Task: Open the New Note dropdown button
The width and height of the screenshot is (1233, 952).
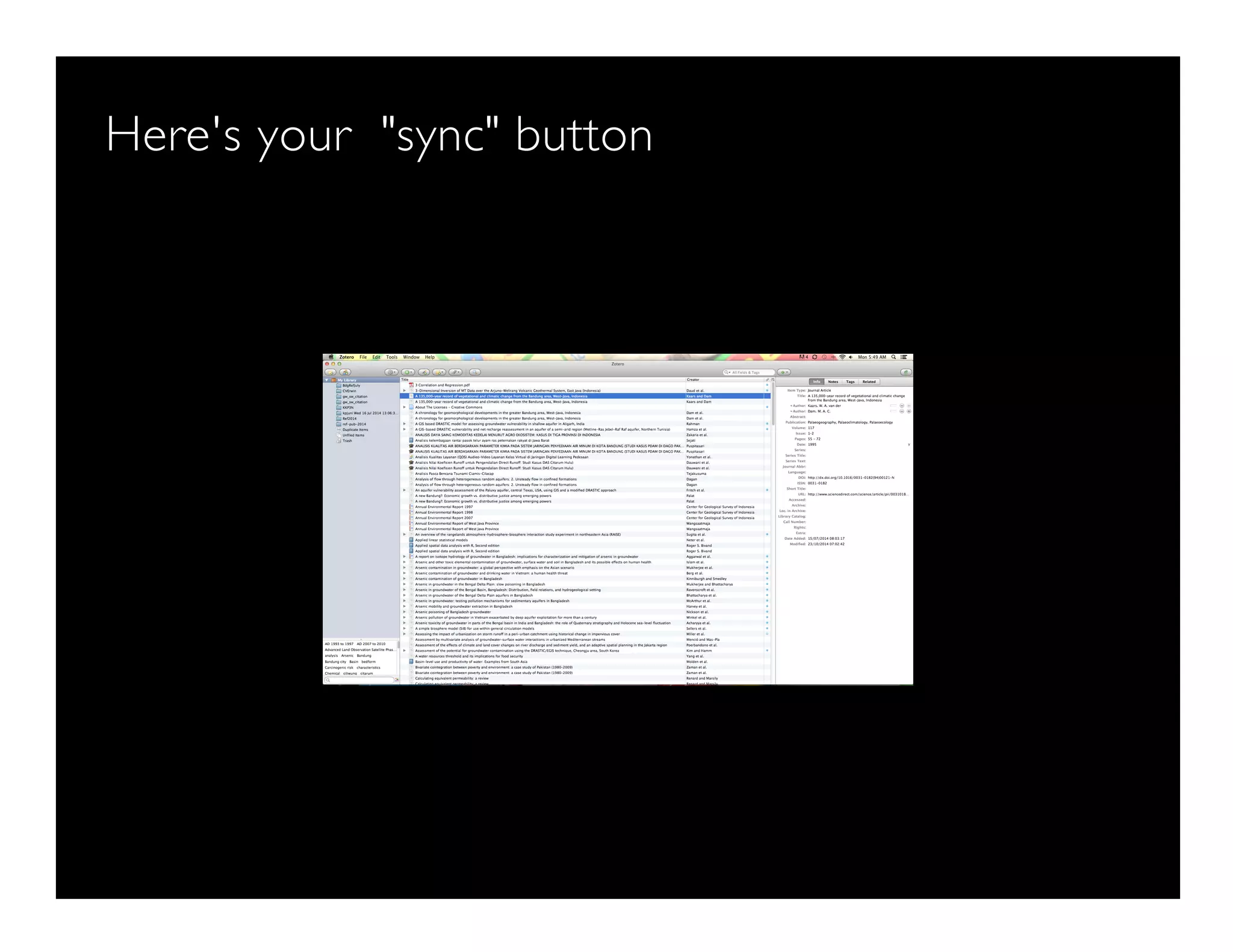Action: pos(439,372)
